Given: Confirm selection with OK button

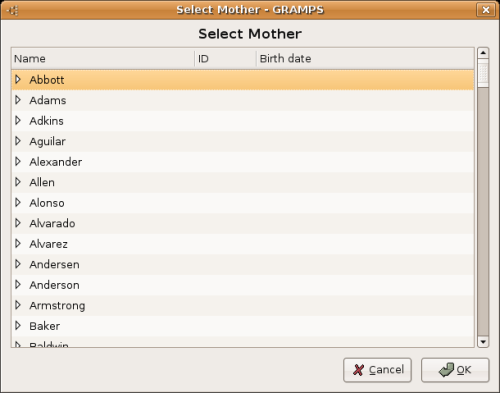Looking at the screenshot, I should click(455, 370).
